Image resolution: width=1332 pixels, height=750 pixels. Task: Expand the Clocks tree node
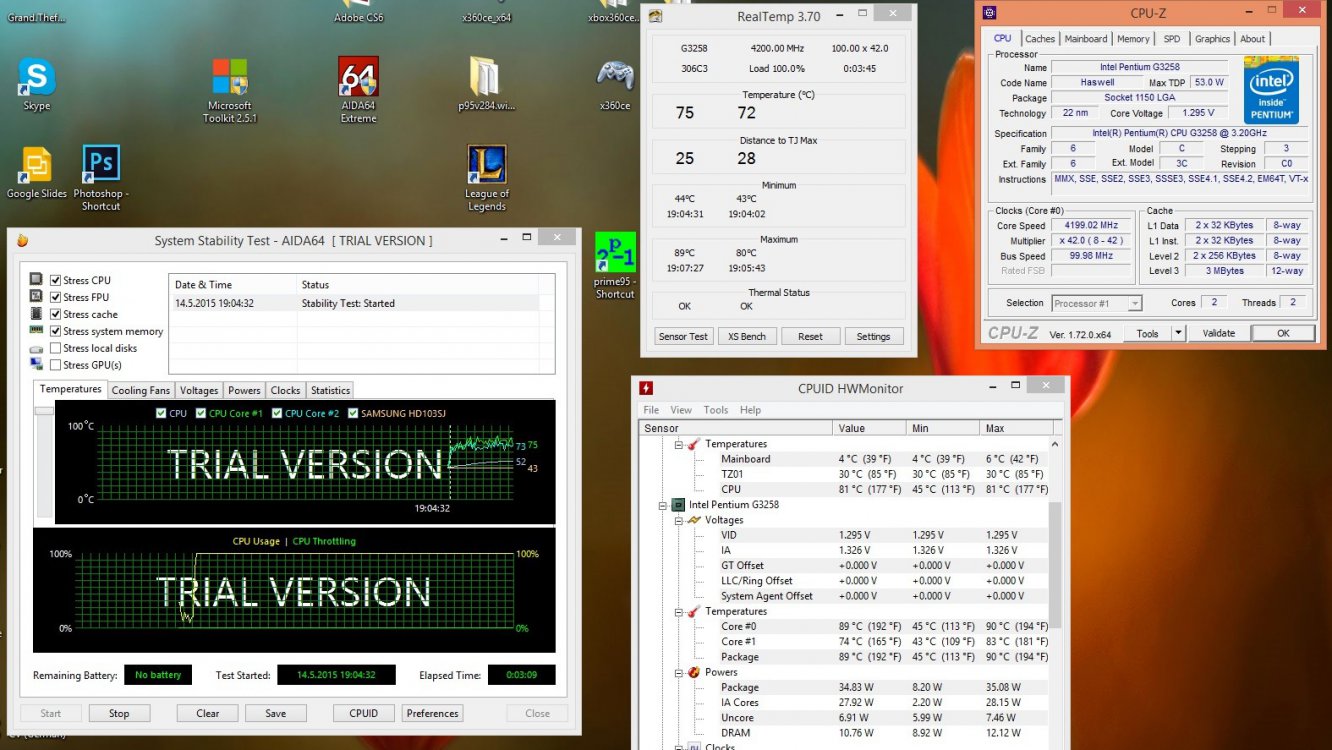(678, 746)
